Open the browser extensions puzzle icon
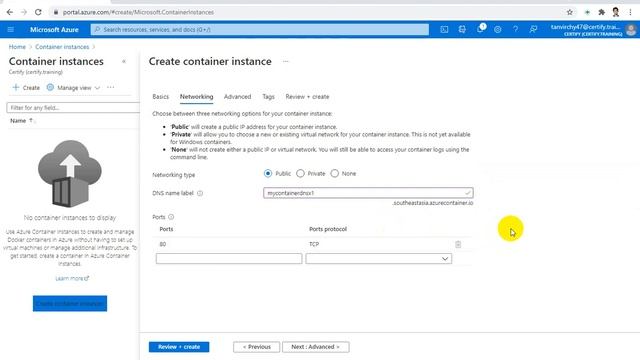 point(601,12)
